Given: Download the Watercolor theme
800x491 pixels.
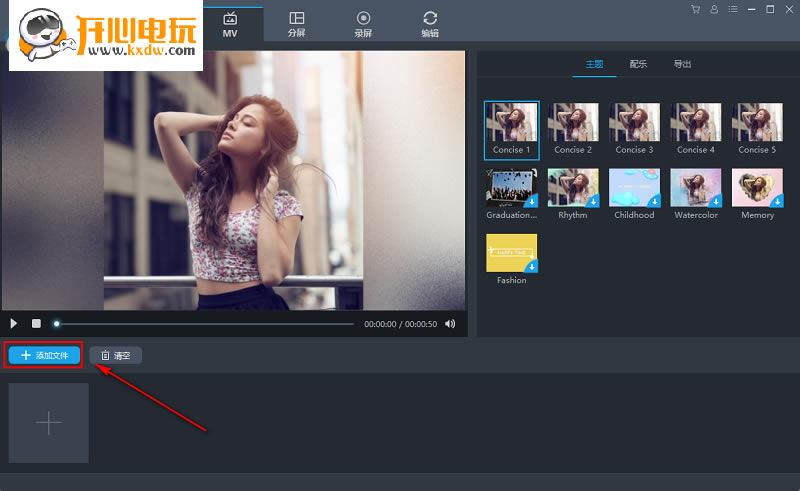Looking at the screenshot, I should [715, 201].
